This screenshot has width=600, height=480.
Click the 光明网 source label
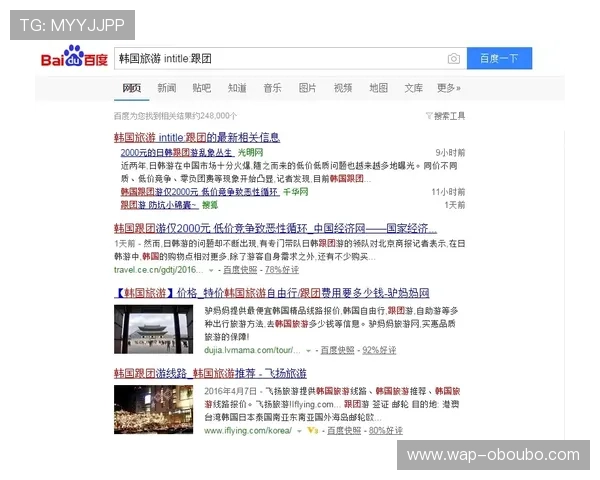(x=251, y=152)
